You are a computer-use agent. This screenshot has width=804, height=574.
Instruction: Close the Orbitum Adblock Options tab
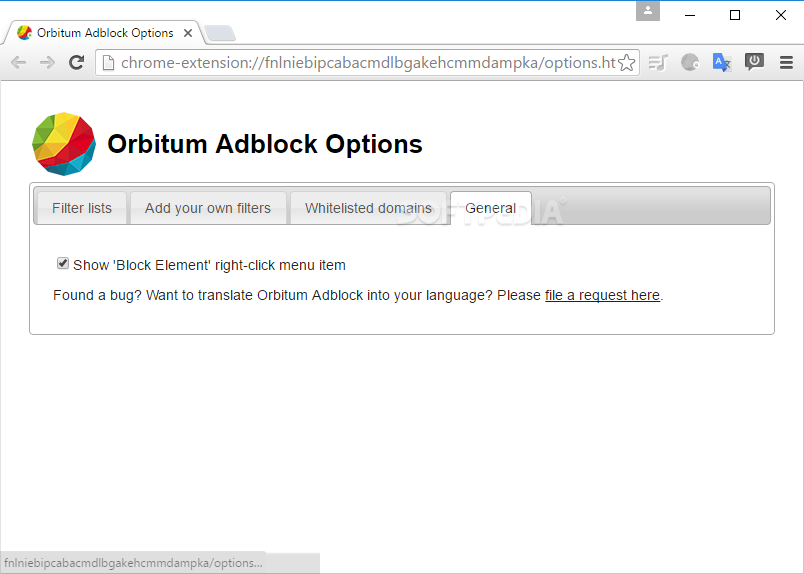click(x=188, y=33)
